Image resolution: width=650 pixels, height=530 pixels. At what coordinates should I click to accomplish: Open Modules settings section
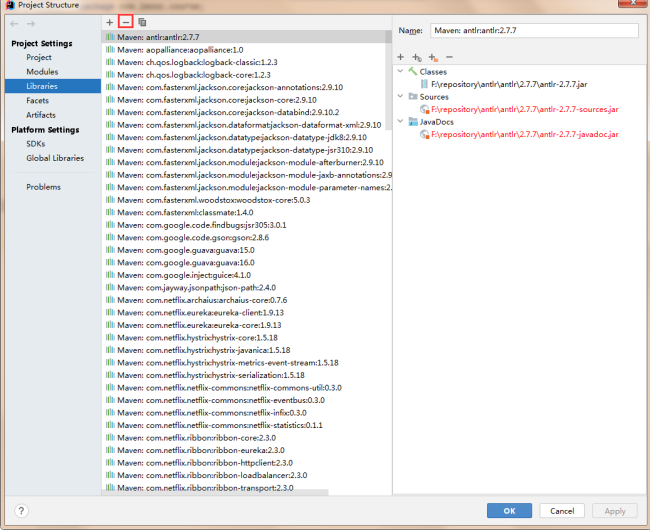pyautogui.click(x=42, y=72)
